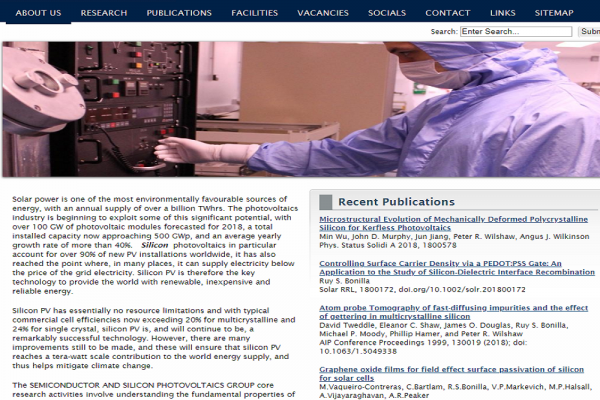
Task: Select the Recent Publications heading
Action: pos(396,202)
